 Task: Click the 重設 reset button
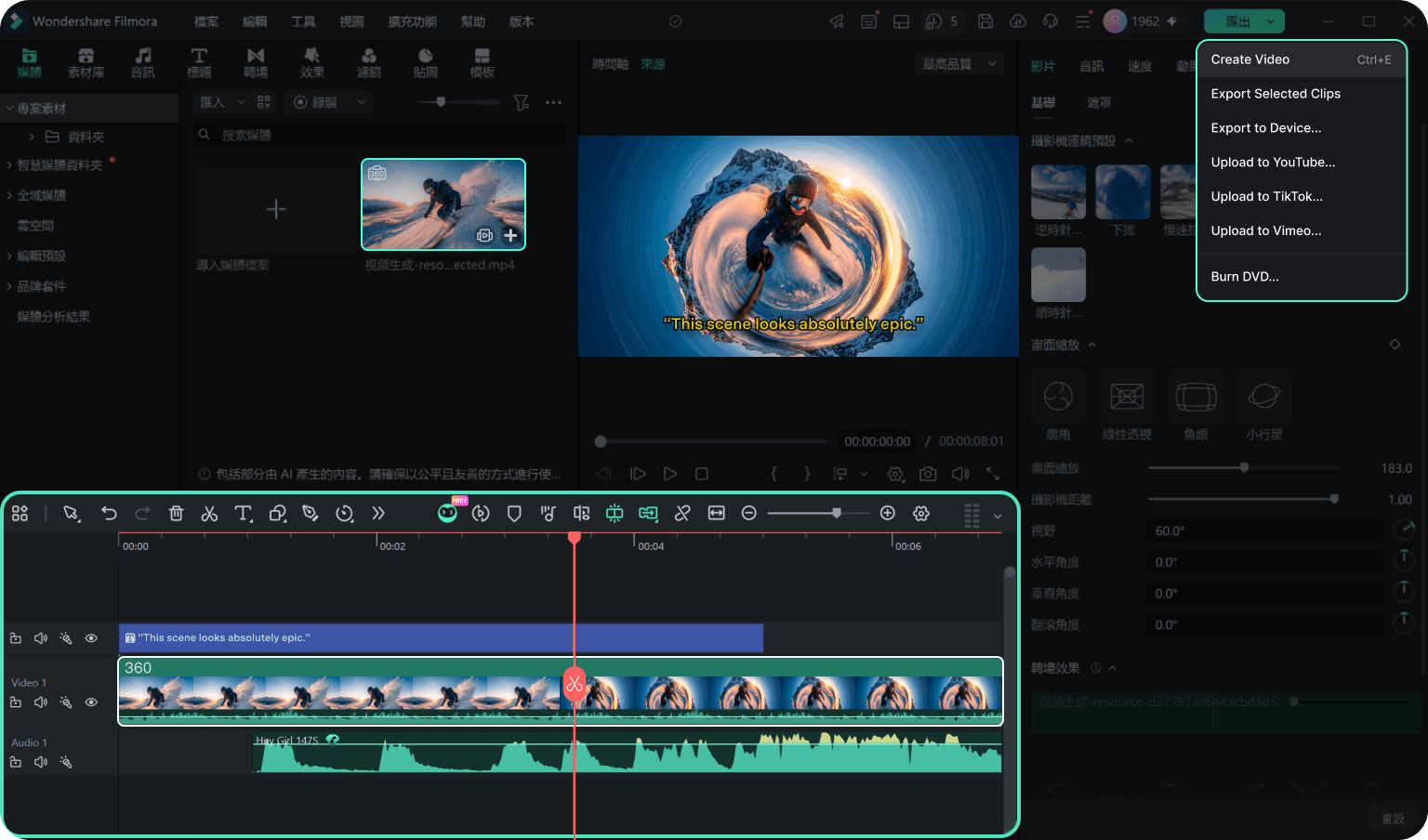point(1393,819)
